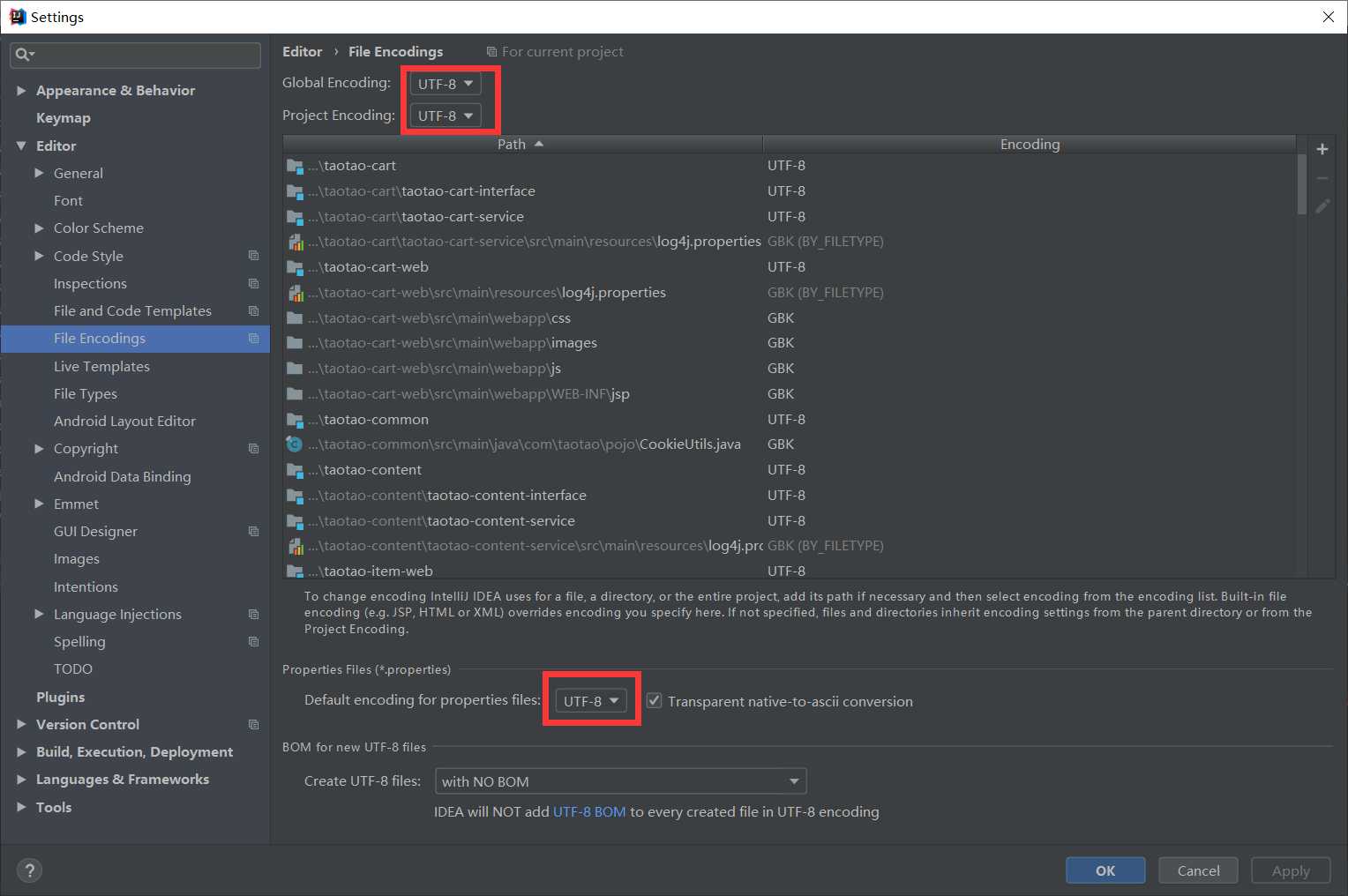Click the search magnifier icon
Screen dimensions: 1348x896
23,55
